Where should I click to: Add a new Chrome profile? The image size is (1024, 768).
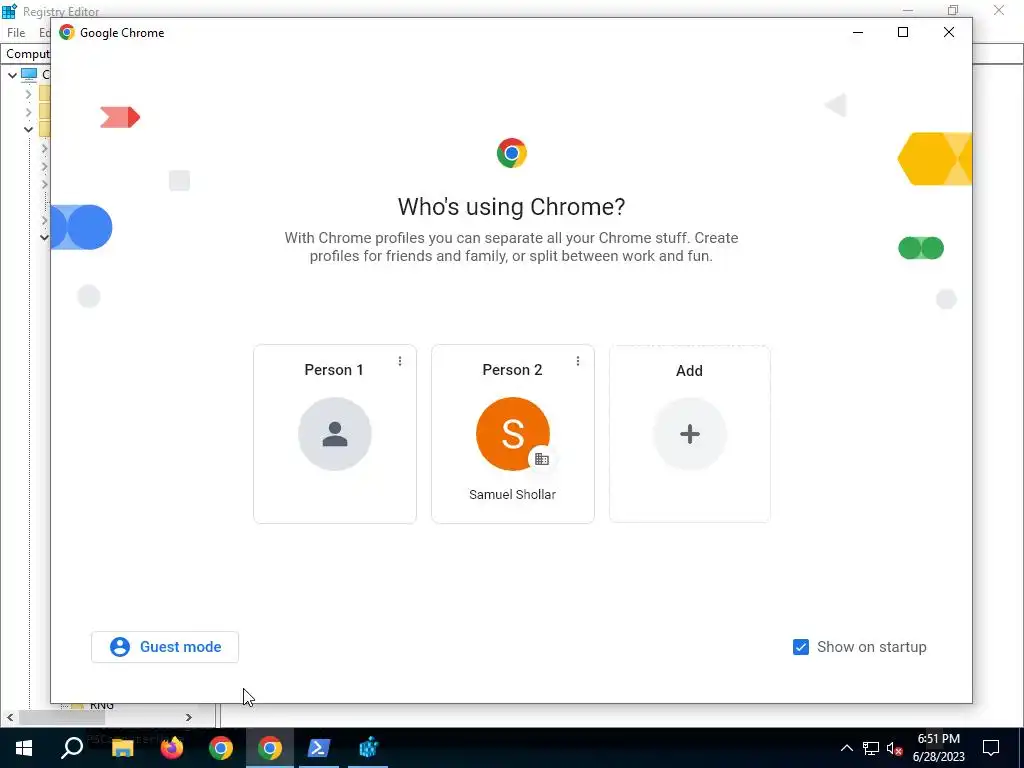pos(690,434)
